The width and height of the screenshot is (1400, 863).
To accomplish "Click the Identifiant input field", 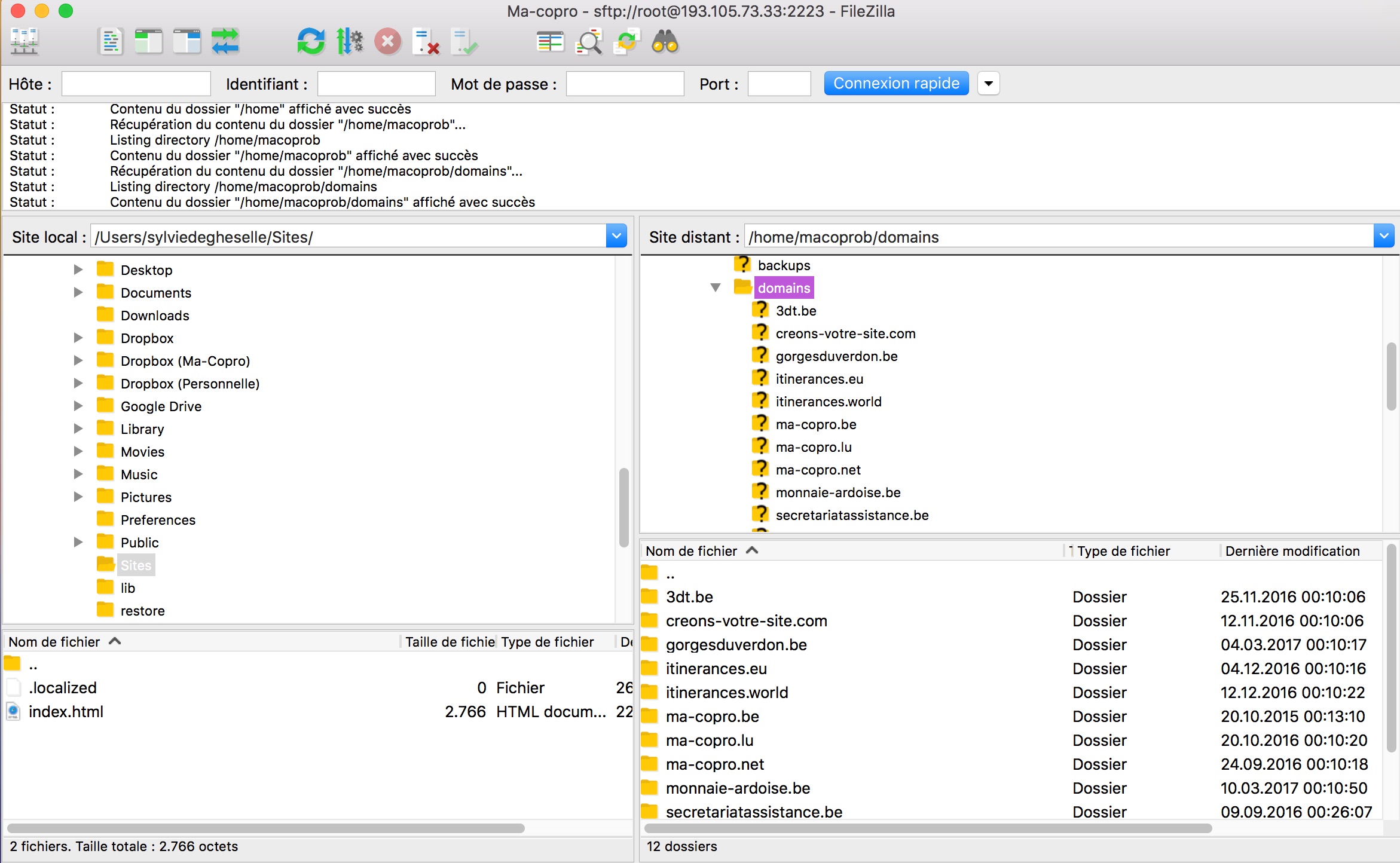I will point(377,84).
